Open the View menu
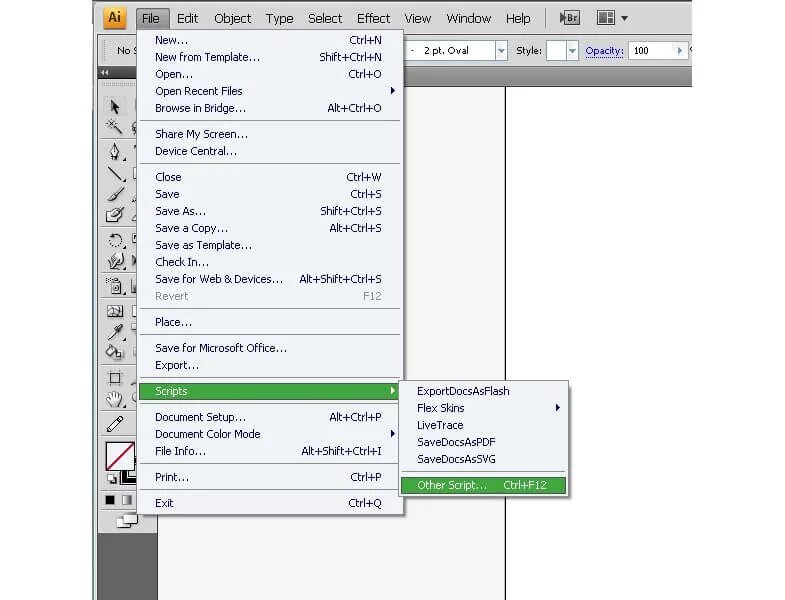Viewport: 785px width, 600px height. (418, 19)
